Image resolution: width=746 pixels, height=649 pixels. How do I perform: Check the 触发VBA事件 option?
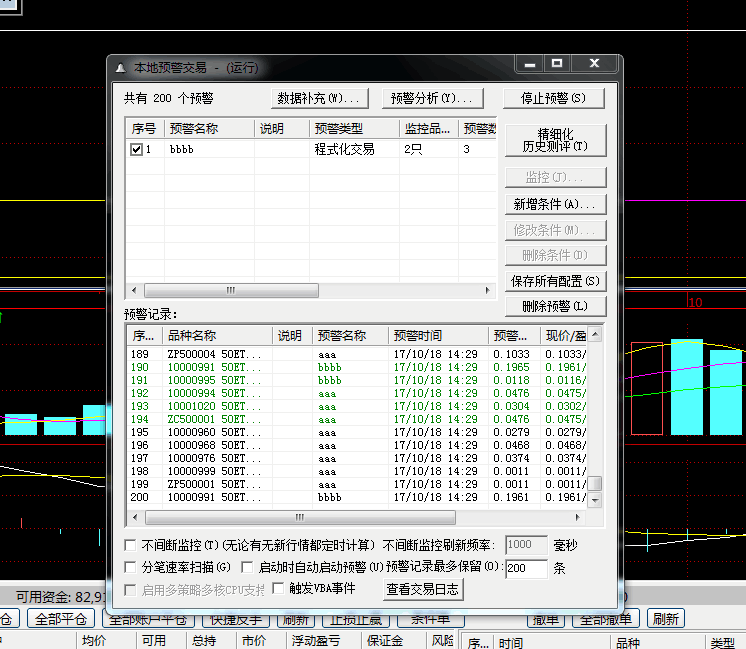click(x=278, y=589)
